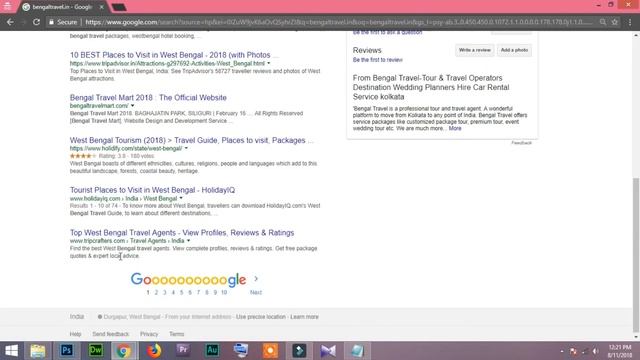This screenshot has height=360, width=640.
Task: Click the address bar URL field
Action: (339, 22)
